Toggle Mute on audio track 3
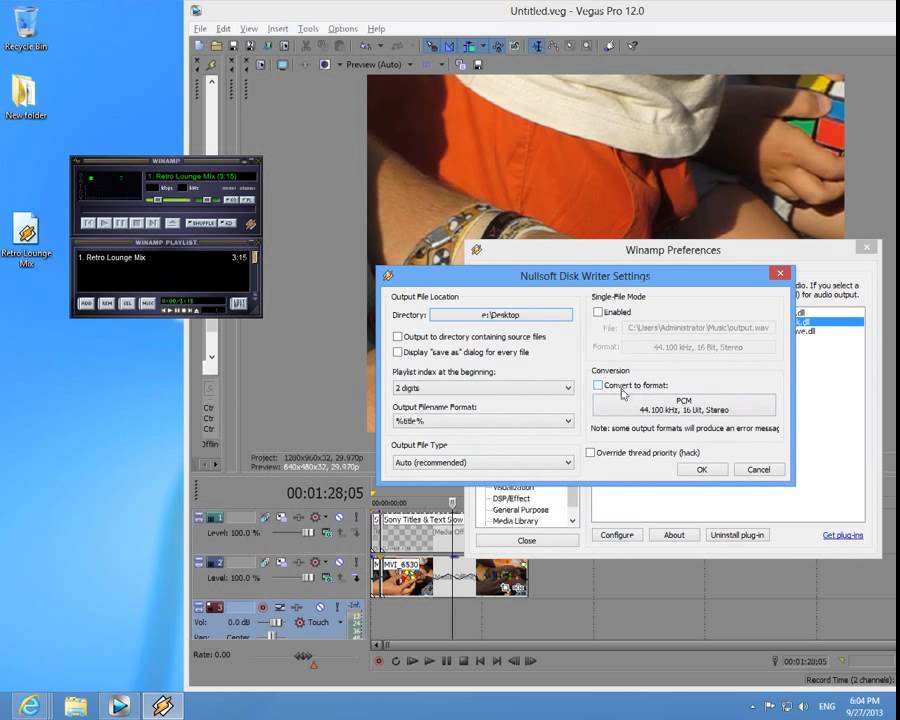Viewport: 900px width, 720px height. click(x=320, y=607)
